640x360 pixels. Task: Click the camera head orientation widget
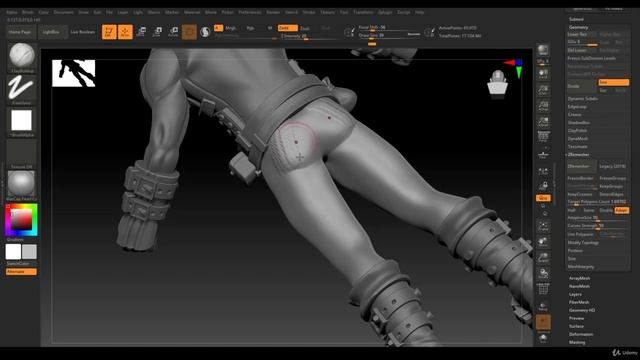(x=498, y=85)
